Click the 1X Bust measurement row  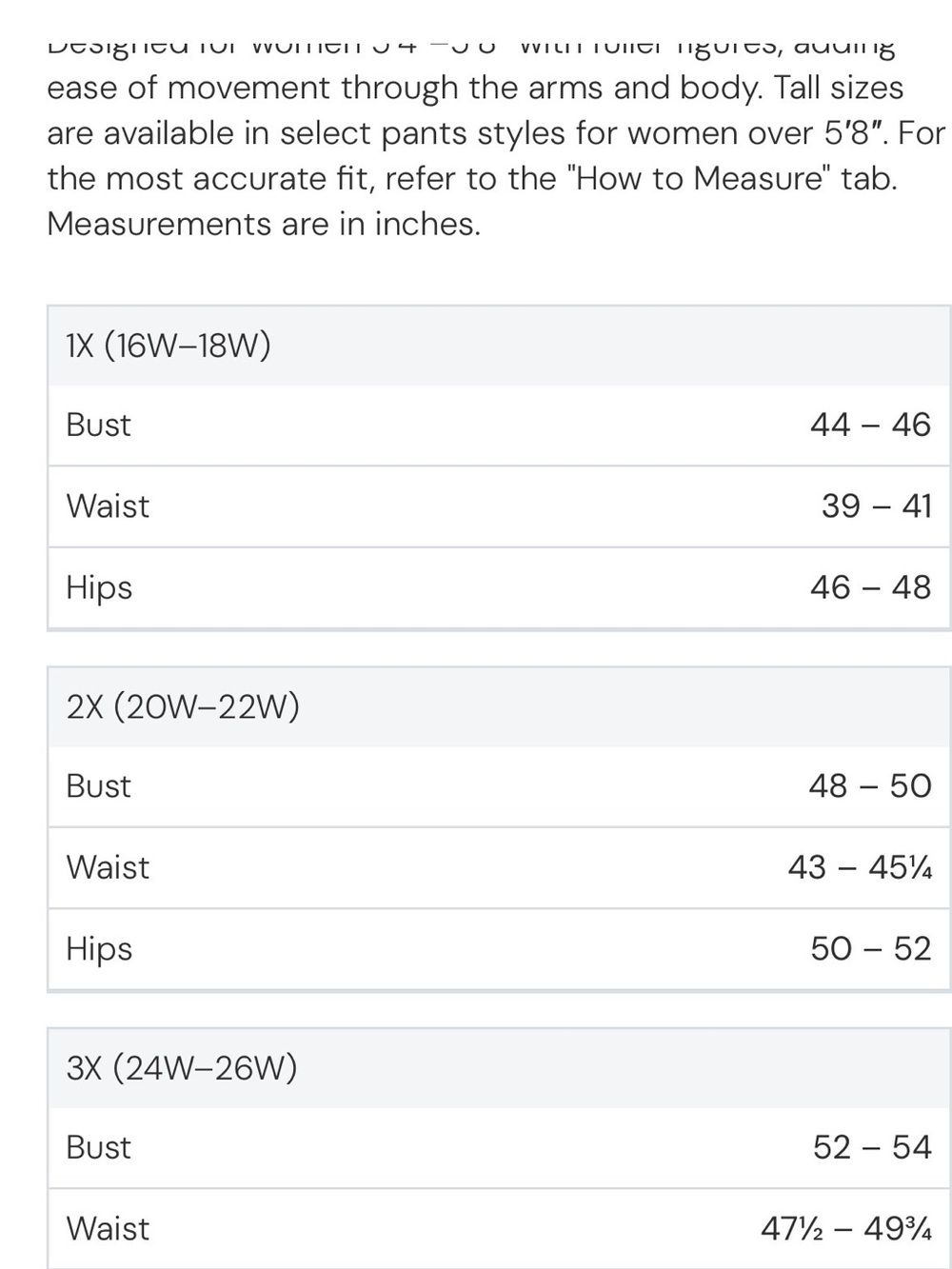point(500,426)
